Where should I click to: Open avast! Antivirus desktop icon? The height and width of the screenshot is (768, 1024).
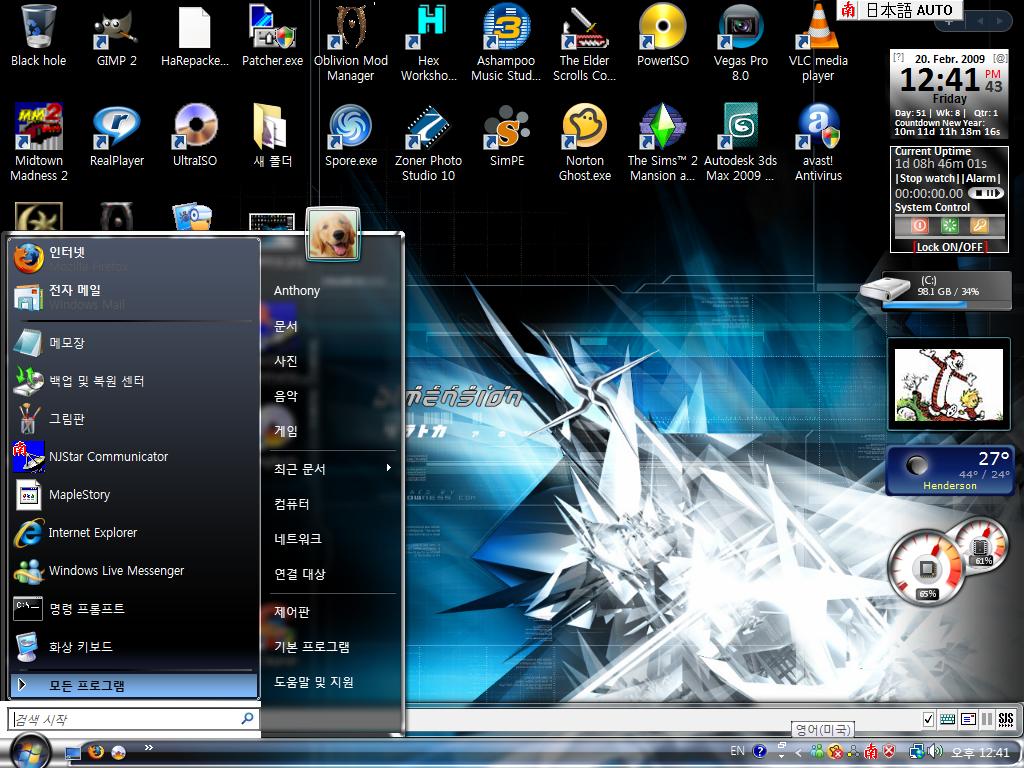click(818, 128)
